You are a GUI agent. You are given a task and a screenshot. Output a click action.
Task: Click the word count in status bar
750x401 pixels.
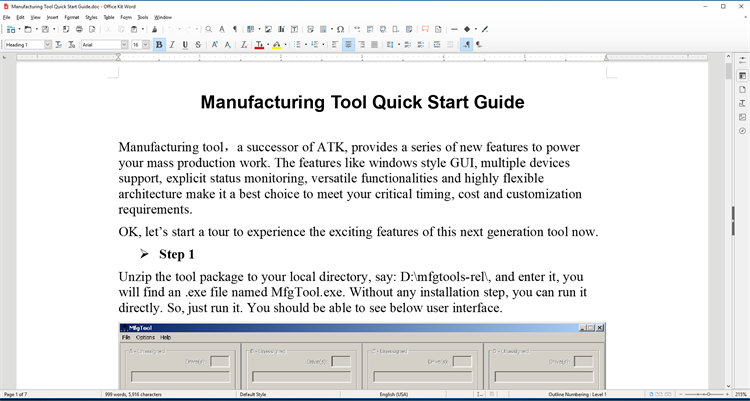(133, 394)
